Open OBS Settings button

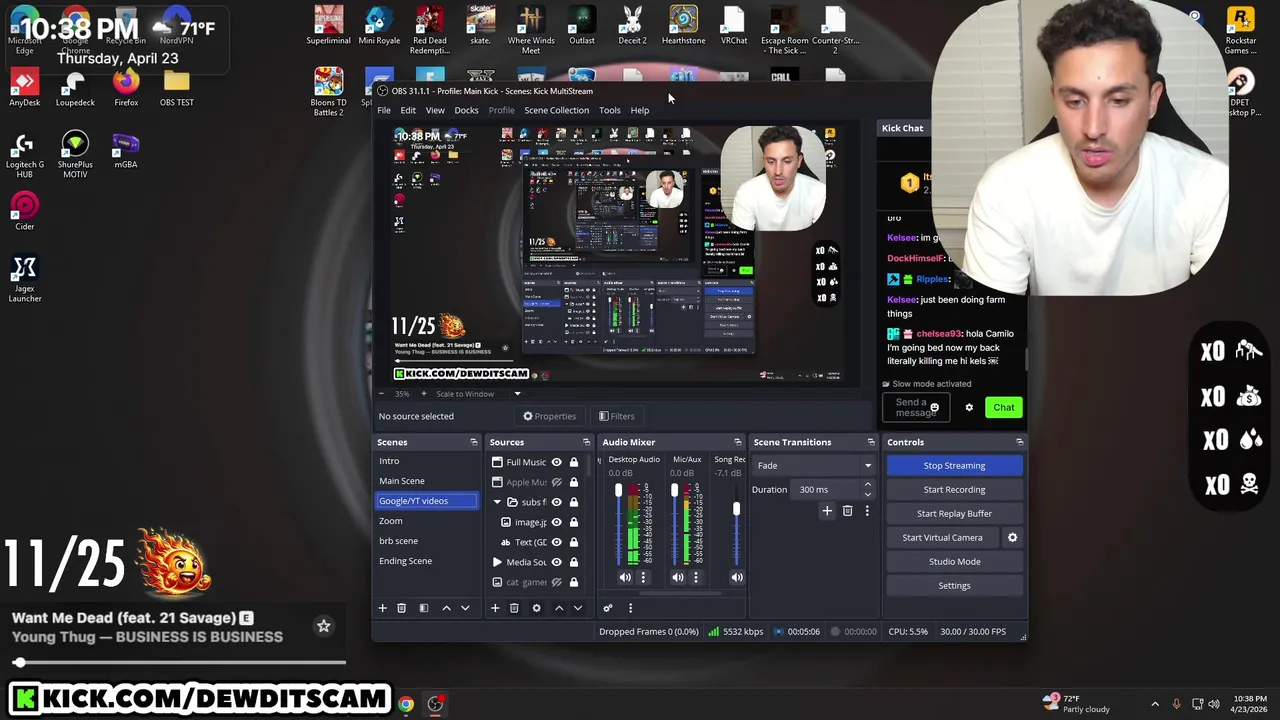[x=954, y=586]
